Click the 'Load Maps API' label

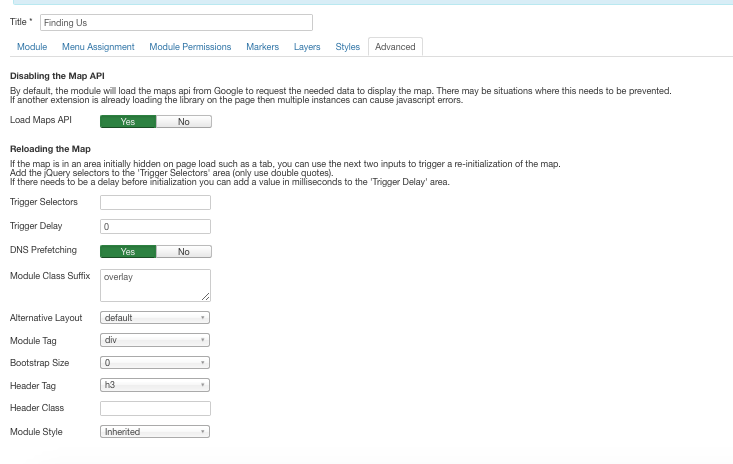(x=41, y=120)
